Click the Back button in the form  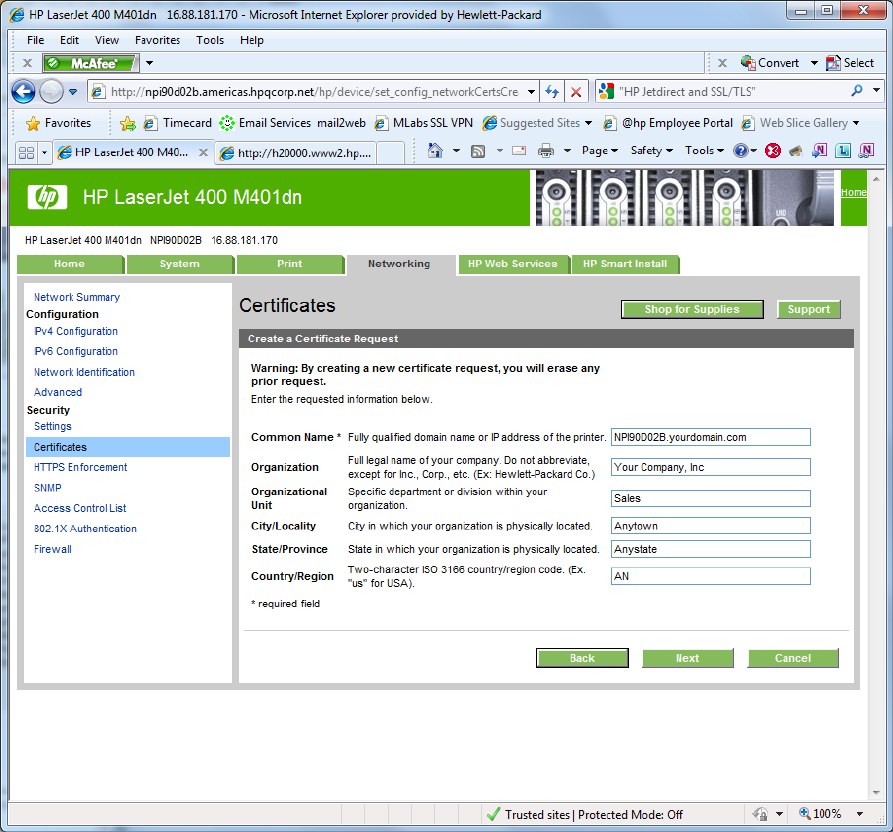[x=582, y=658]
